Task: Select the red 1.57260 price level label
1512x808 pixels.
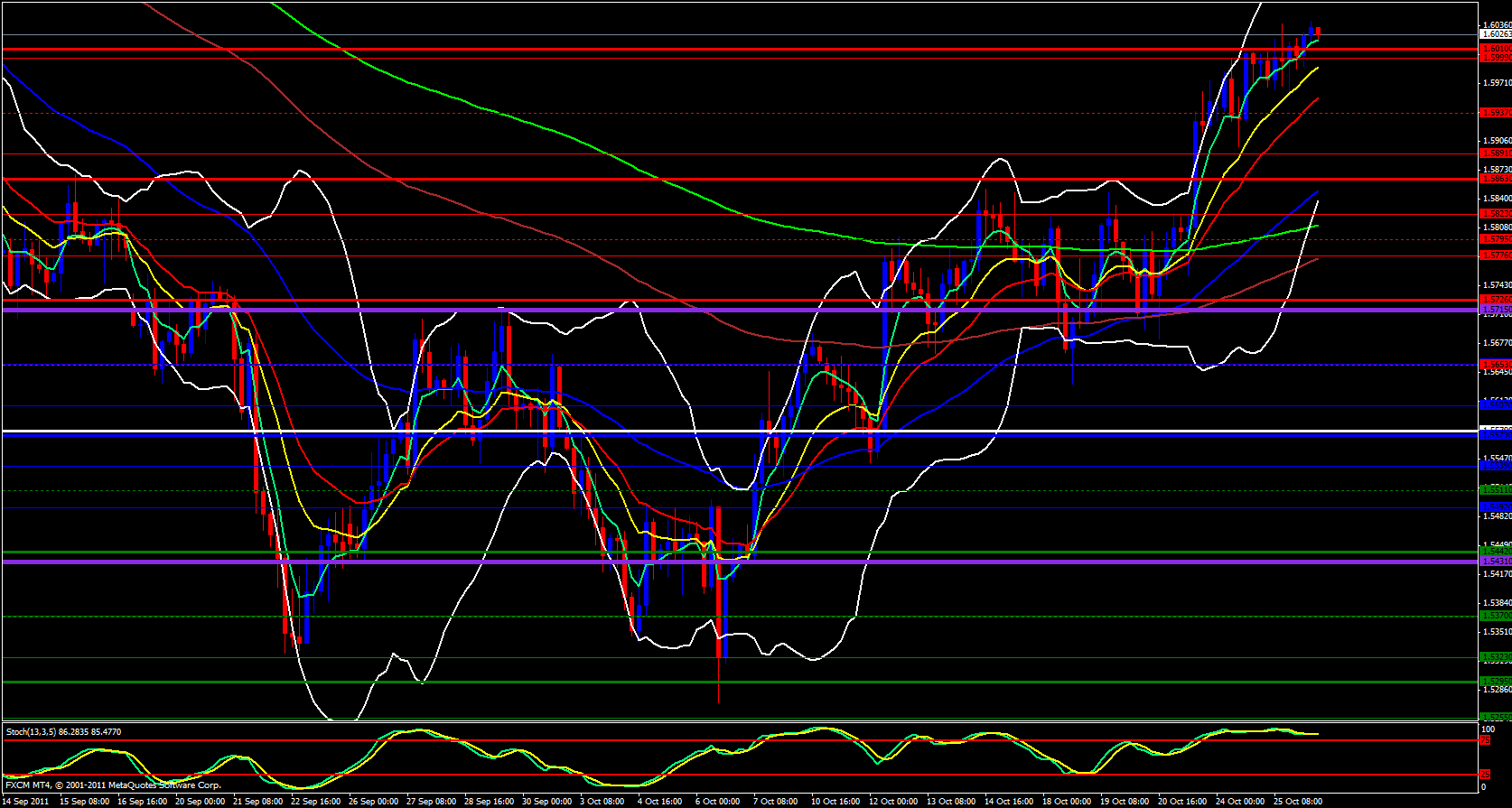Action: coord(1495,299)
